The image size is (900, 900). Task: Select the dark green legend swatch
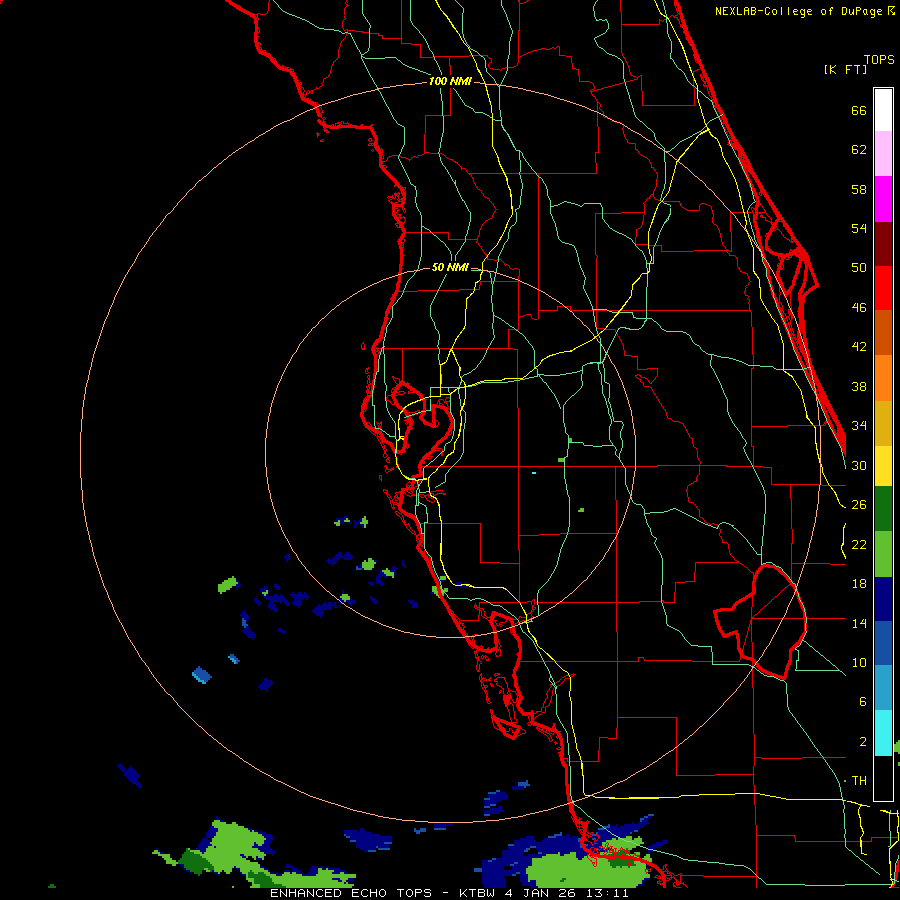883,509
